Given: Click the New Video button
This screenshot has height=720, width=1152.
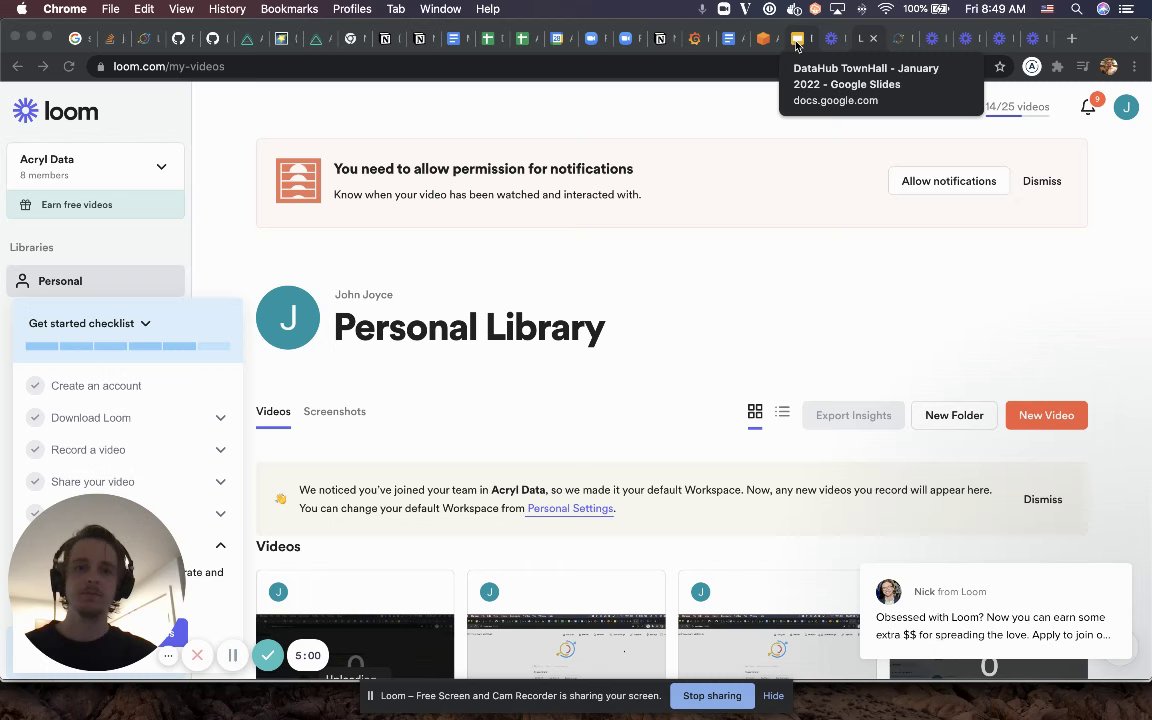Looking at the screenshot, I should point(1046,415).
